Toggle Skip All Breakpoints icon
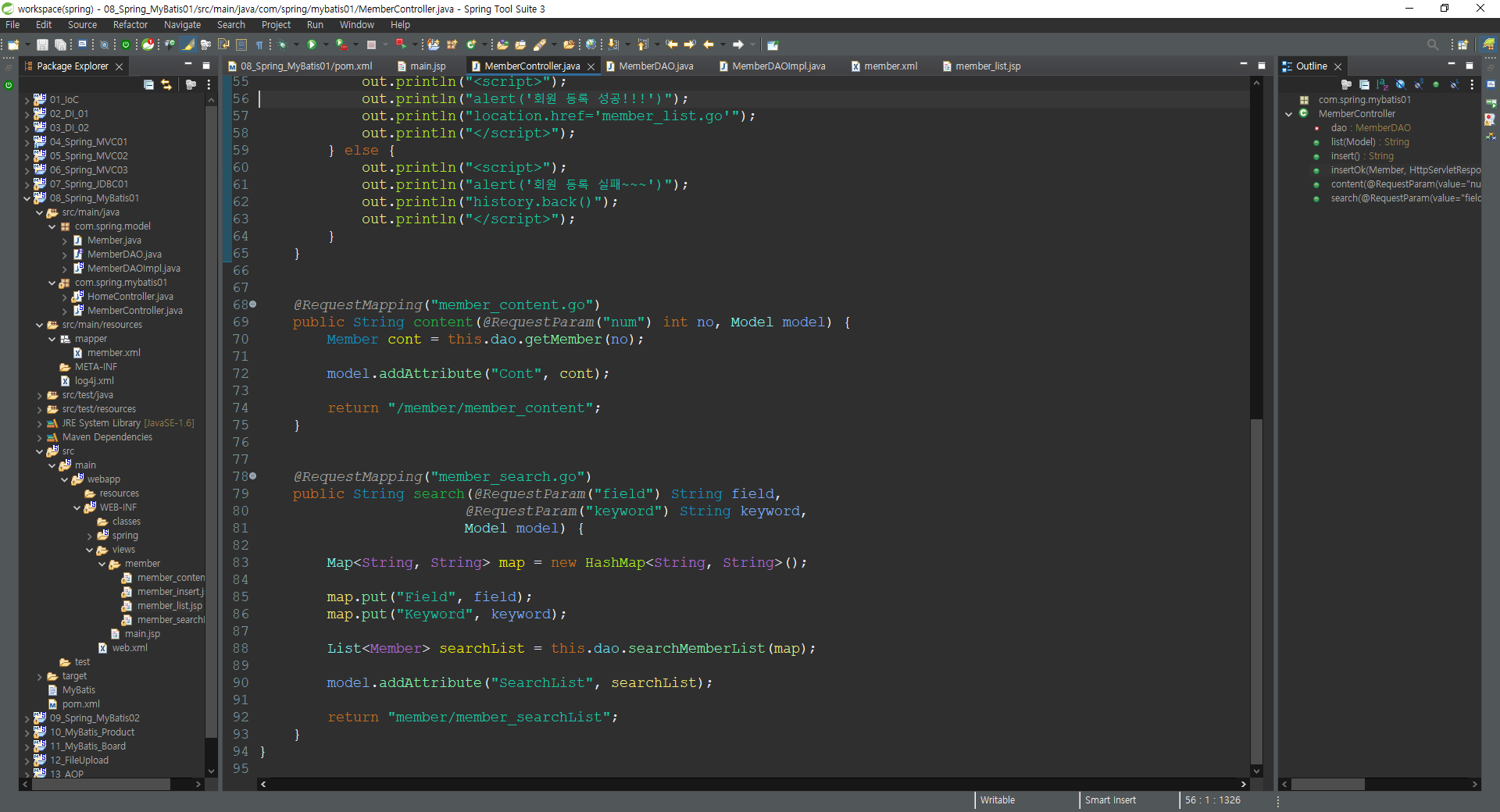1500x812 pixels. (104, 45)
